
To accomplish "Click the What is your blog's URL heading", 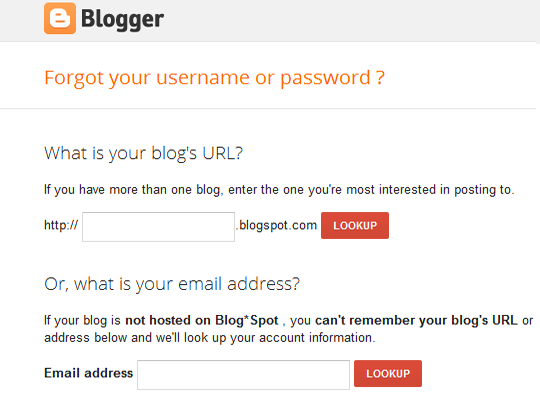I will pyautogui.click(x=144, y=154).
